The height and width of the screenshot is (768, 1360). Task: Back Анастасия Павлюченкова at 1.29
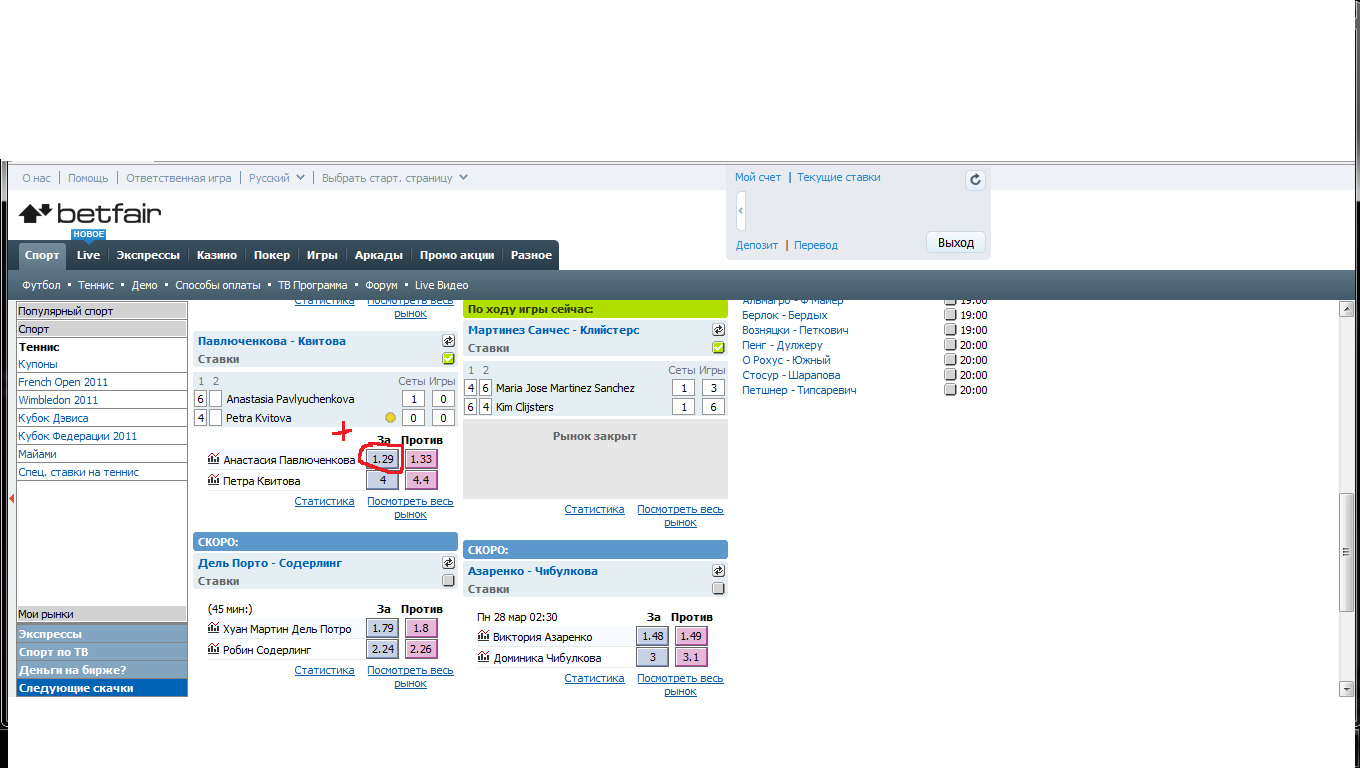coord(382,459)
